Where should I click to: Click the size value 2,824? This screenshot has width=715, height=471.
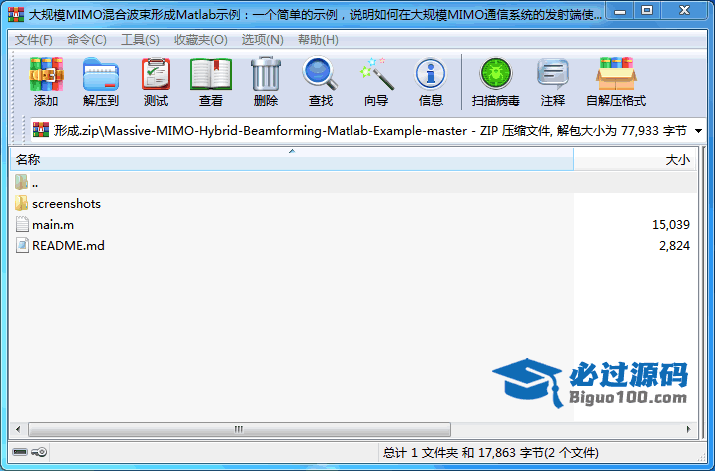point(674,245)
